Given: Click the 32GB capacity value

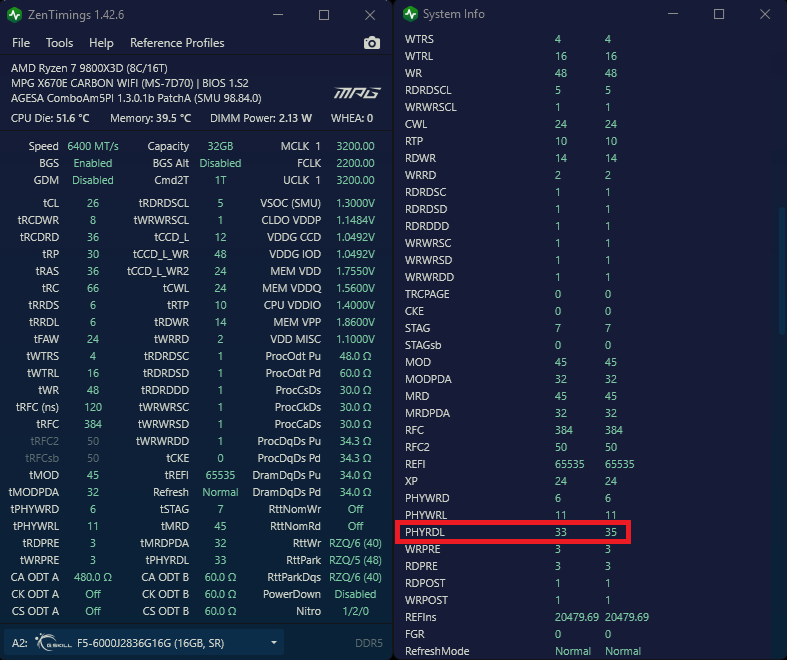Looking at the screenshot, I should (x=220, y=146).
